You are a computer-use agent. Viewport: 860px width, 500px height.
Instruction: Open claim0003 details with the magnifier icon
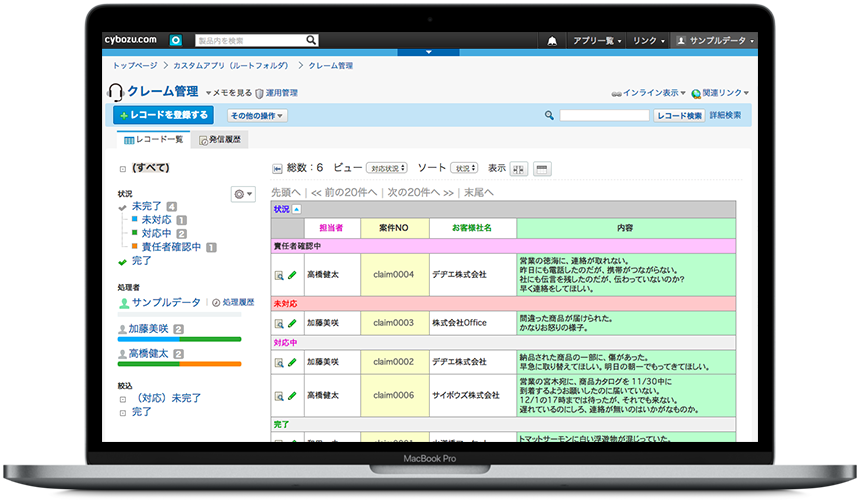point(279,324)
